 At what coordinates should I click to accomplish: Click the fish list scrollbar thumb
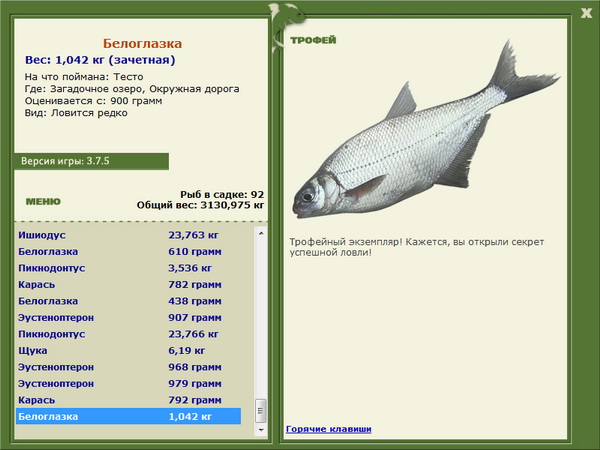pyautogui.click(x=261, y=411)
